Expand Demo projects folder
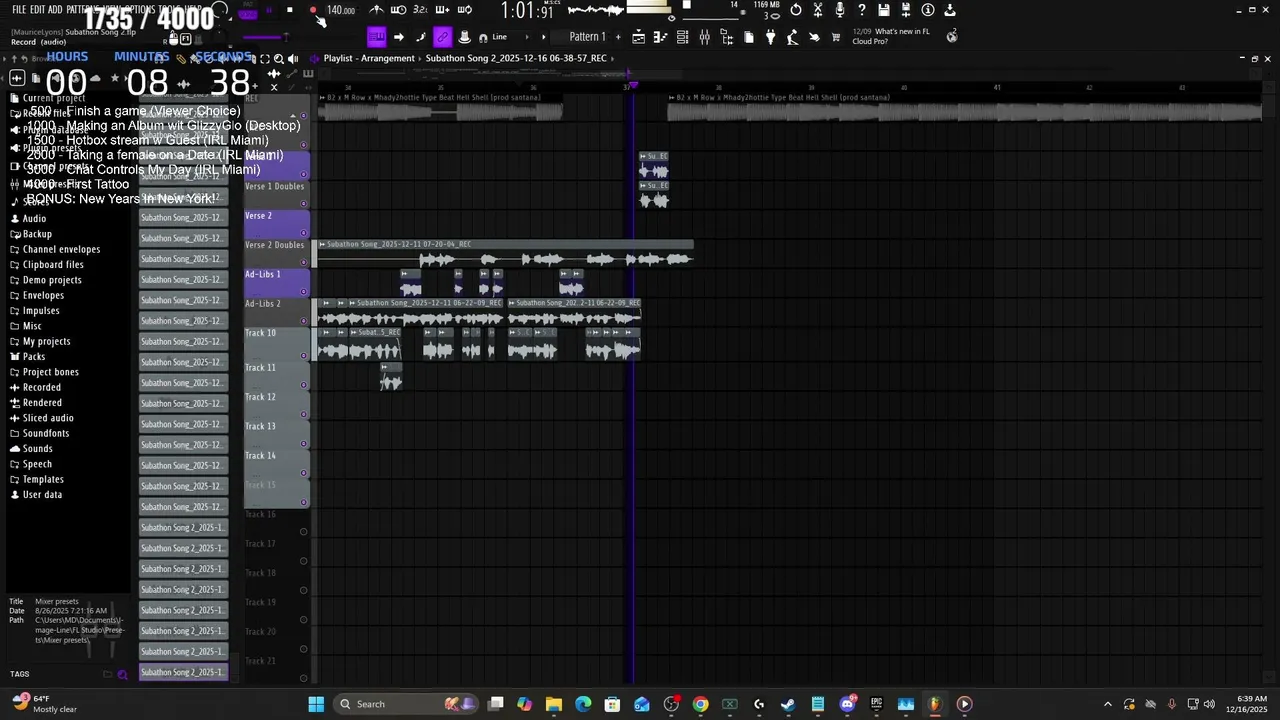The width and height of the screenshot is (1280, 720). click(52, 280)
